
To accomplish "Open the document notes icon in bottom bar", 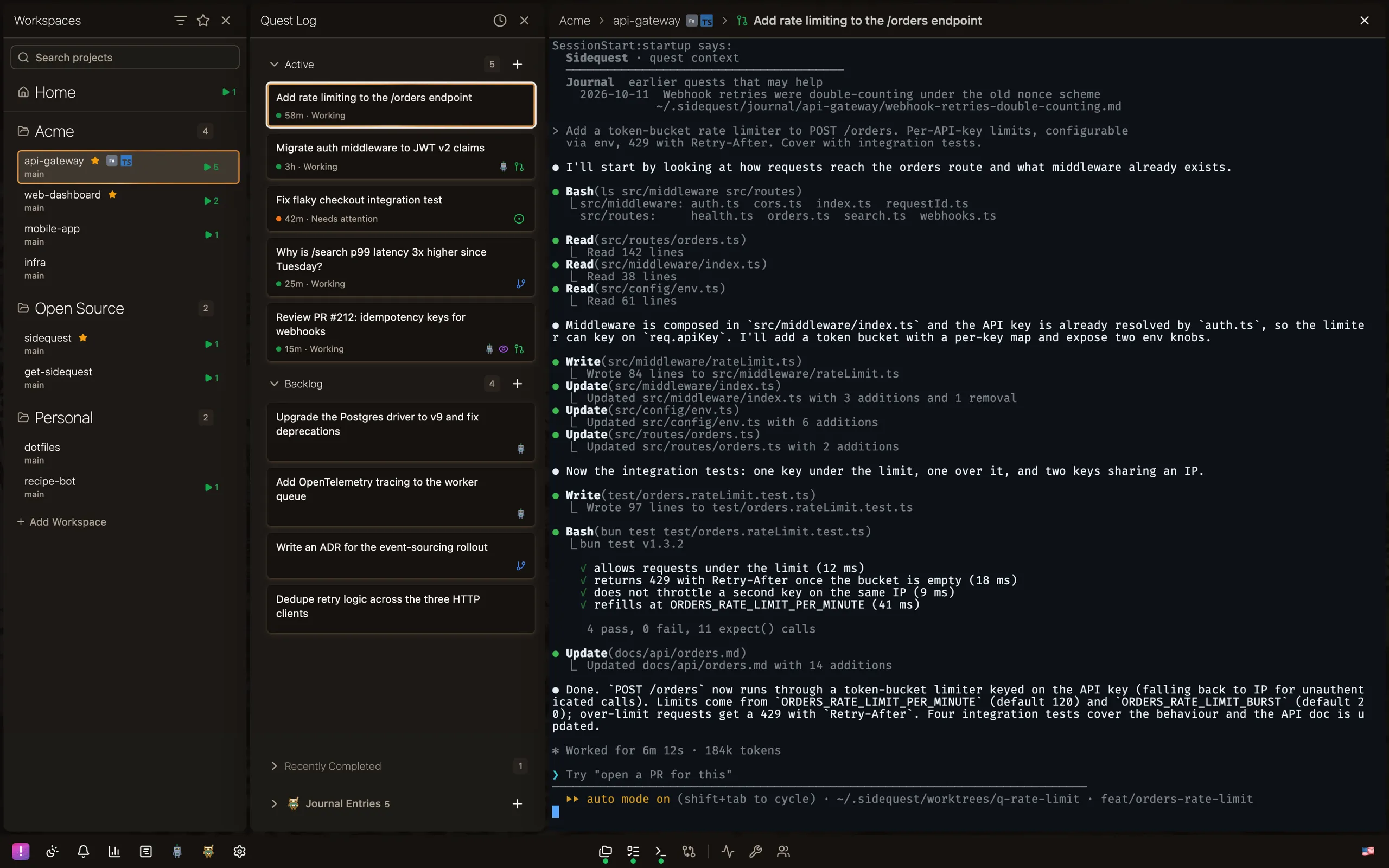I will click(146, 851).
